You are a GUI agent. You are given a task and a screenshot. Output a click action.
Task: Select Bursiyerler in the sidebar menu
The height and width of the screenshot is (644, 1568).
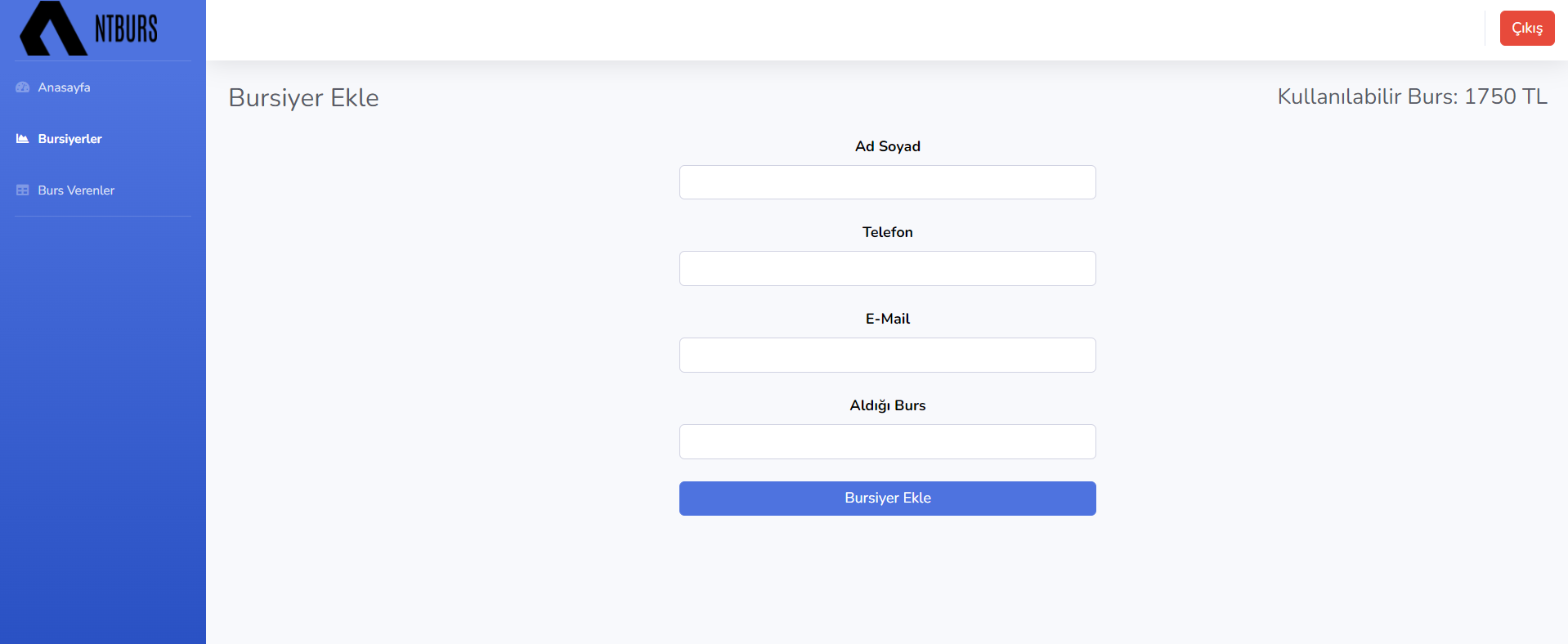click(x=69, y=139)
